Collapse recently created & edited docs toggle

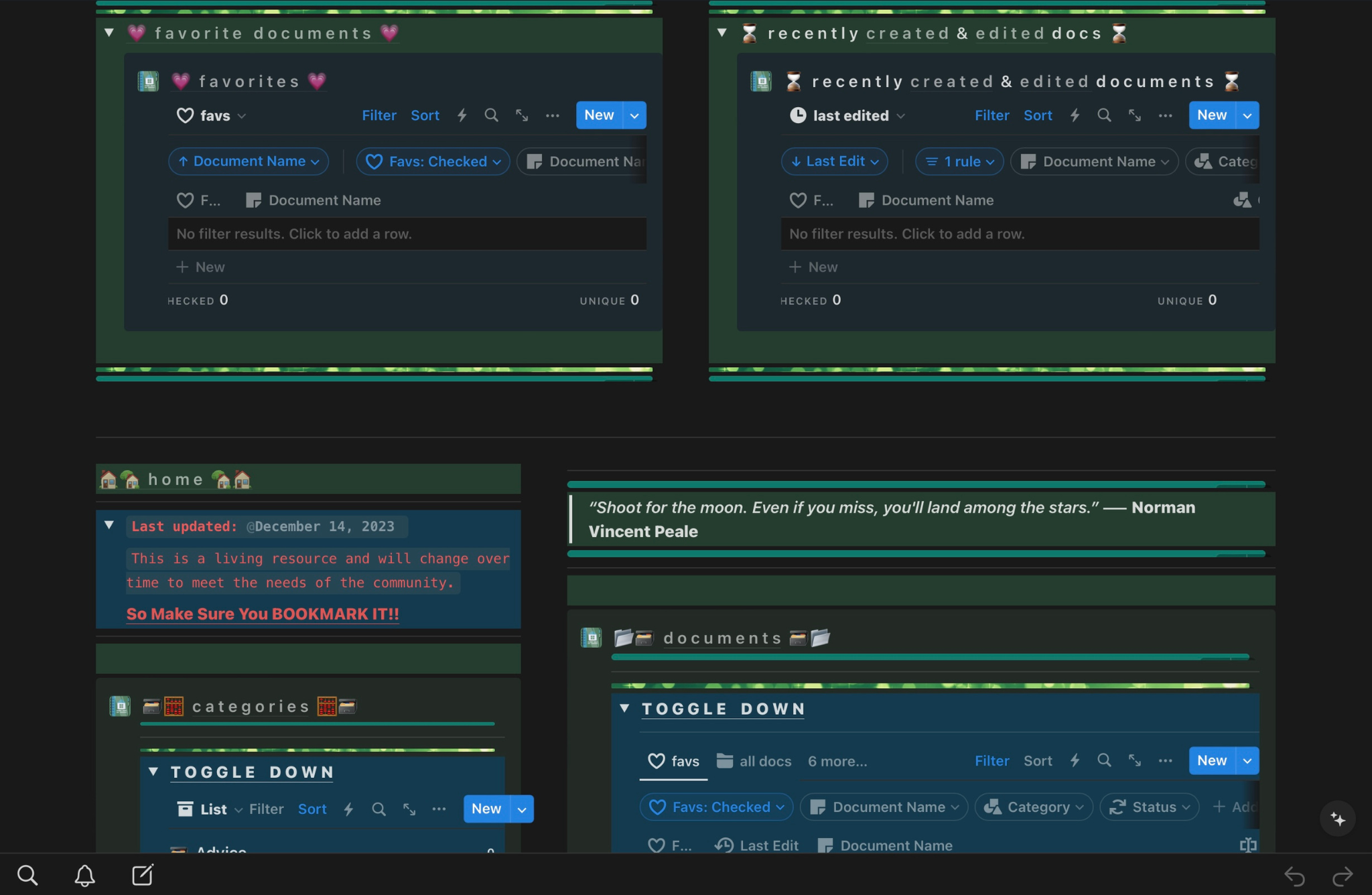722,32
